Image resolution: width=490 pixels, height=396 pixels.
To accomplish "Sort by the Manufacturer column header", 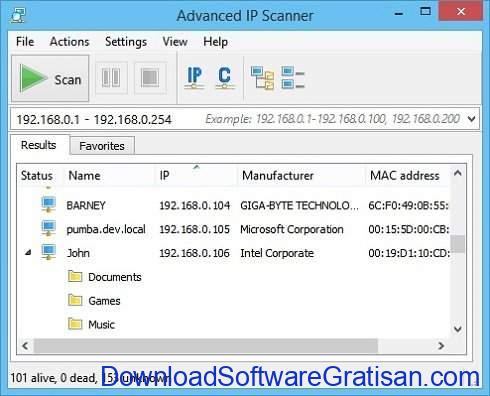I will [x=302, y=176].
